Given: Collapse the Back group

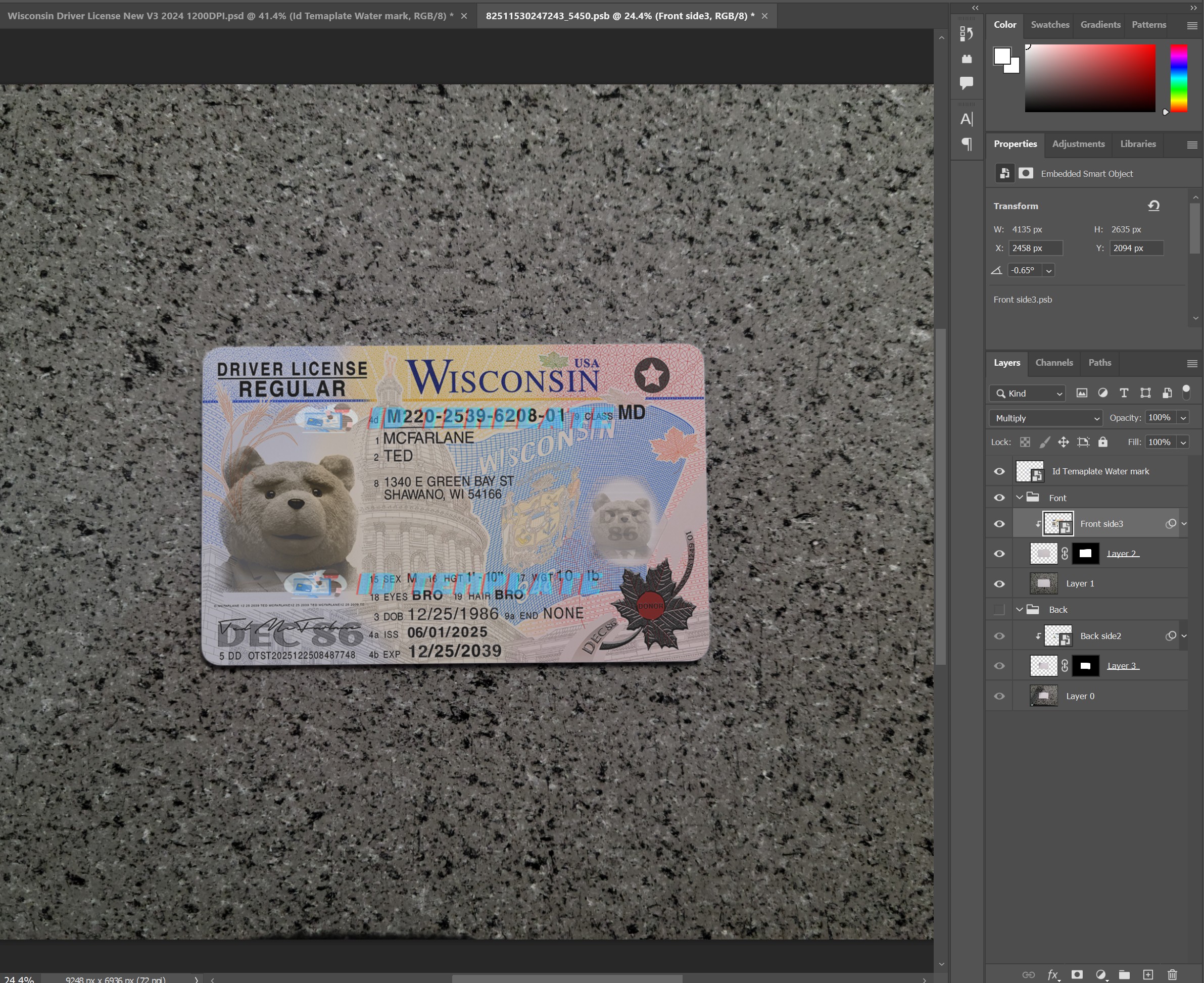Looking at the screenshot, I should coord(1020,610).
